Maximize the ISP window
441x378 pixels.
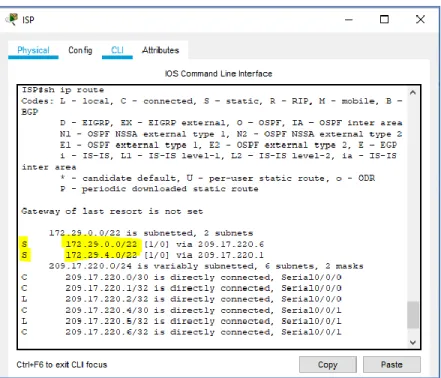(384, 19)
